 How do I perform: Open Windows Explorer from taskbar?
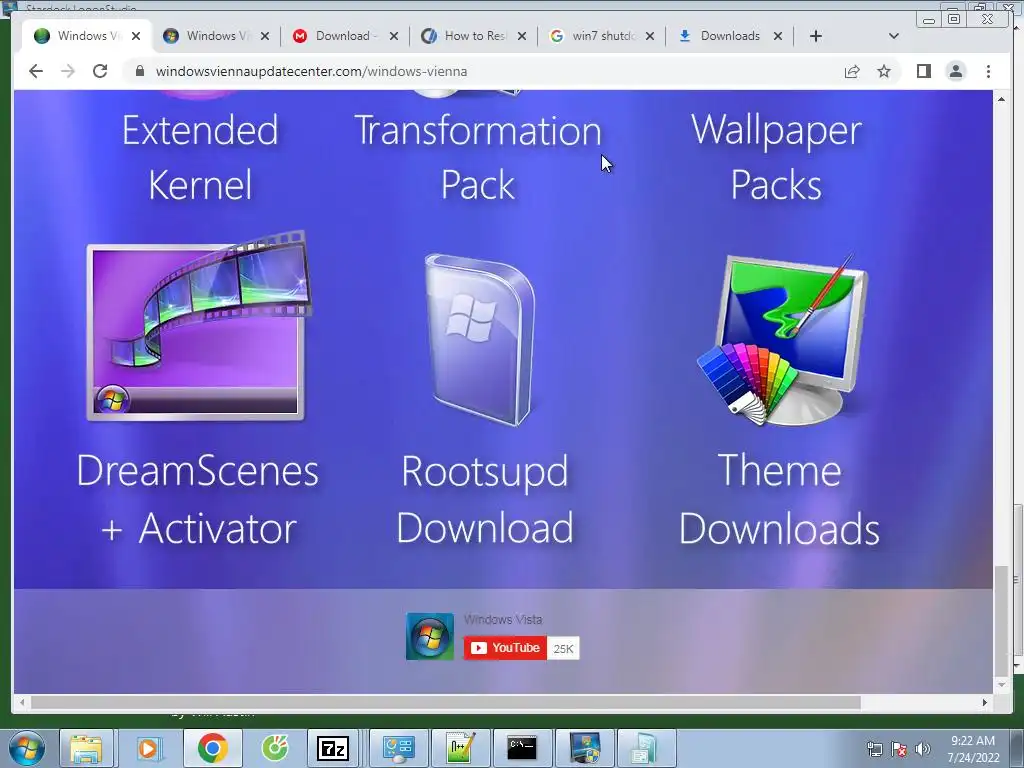pos(86,748)
